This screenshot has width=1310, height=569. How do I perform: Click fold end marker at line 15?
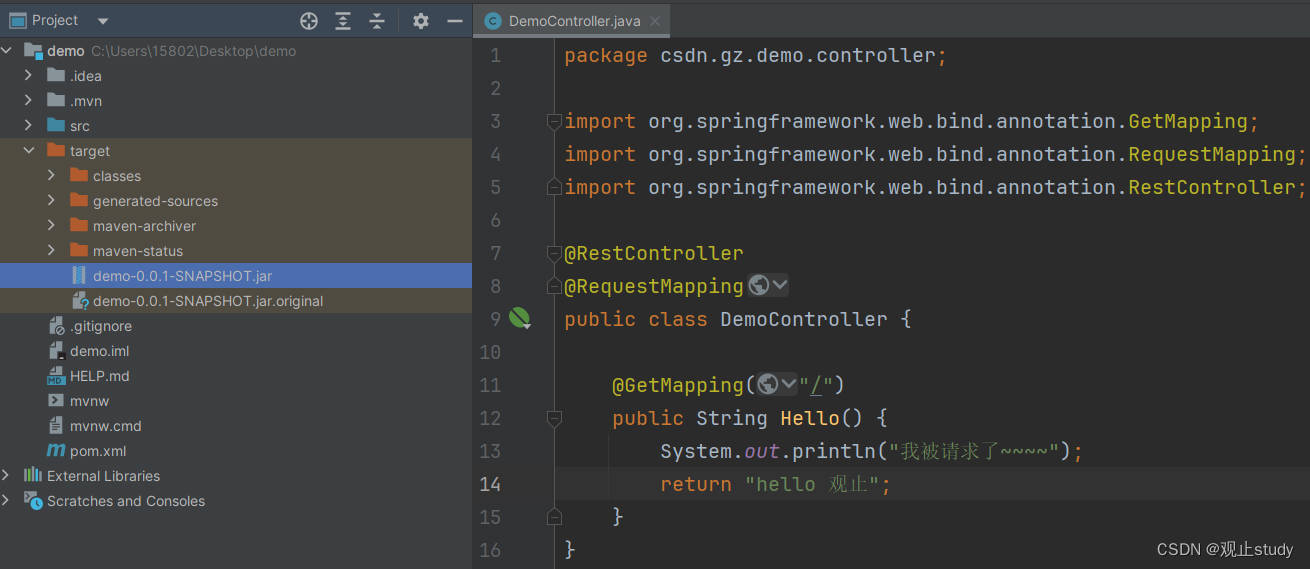click(x=554, y=516)
